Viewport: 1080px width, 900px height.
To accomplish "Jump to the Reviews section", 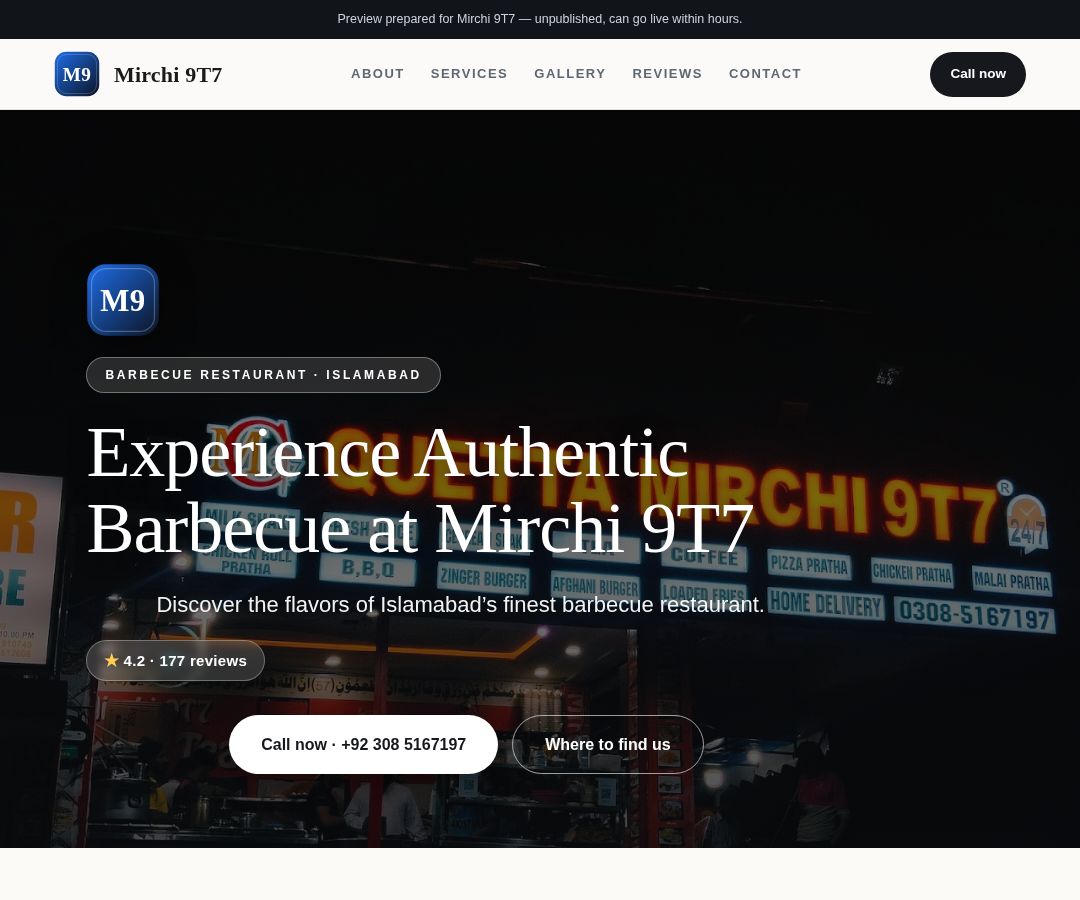I will coord(667,74).
